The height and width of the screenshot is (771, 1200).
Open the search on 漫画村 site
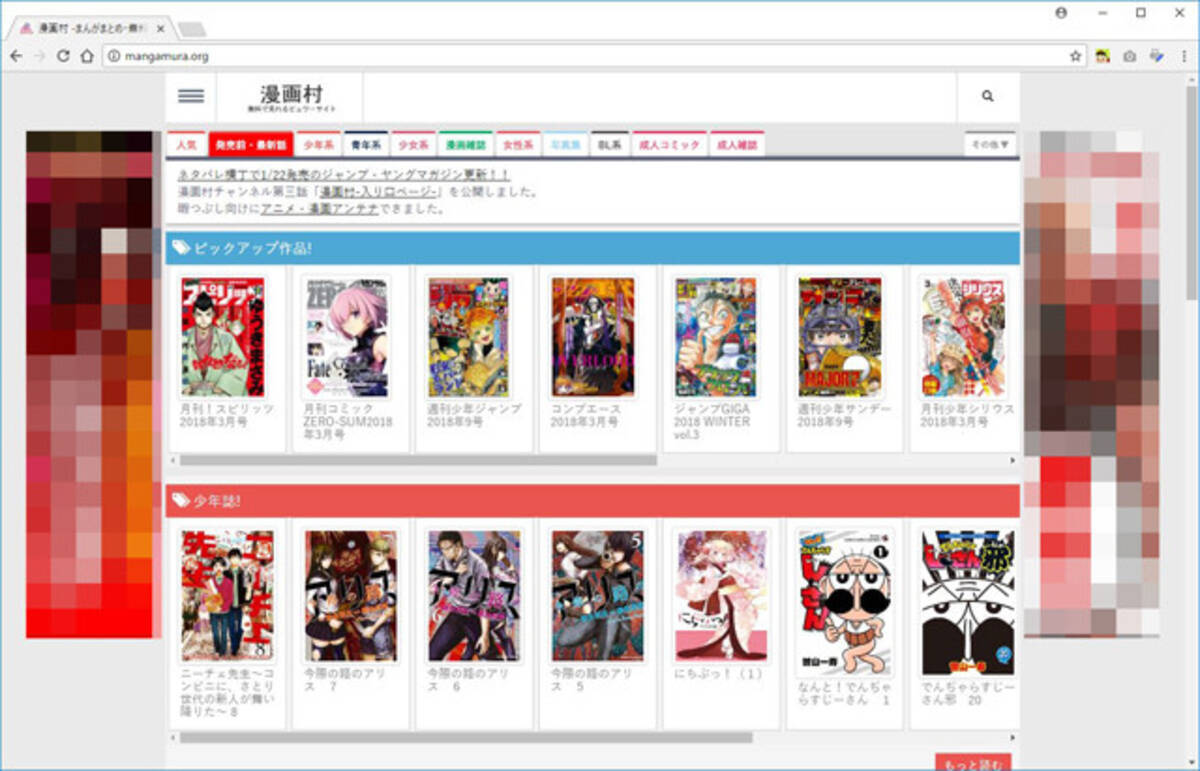coord(988,96)
